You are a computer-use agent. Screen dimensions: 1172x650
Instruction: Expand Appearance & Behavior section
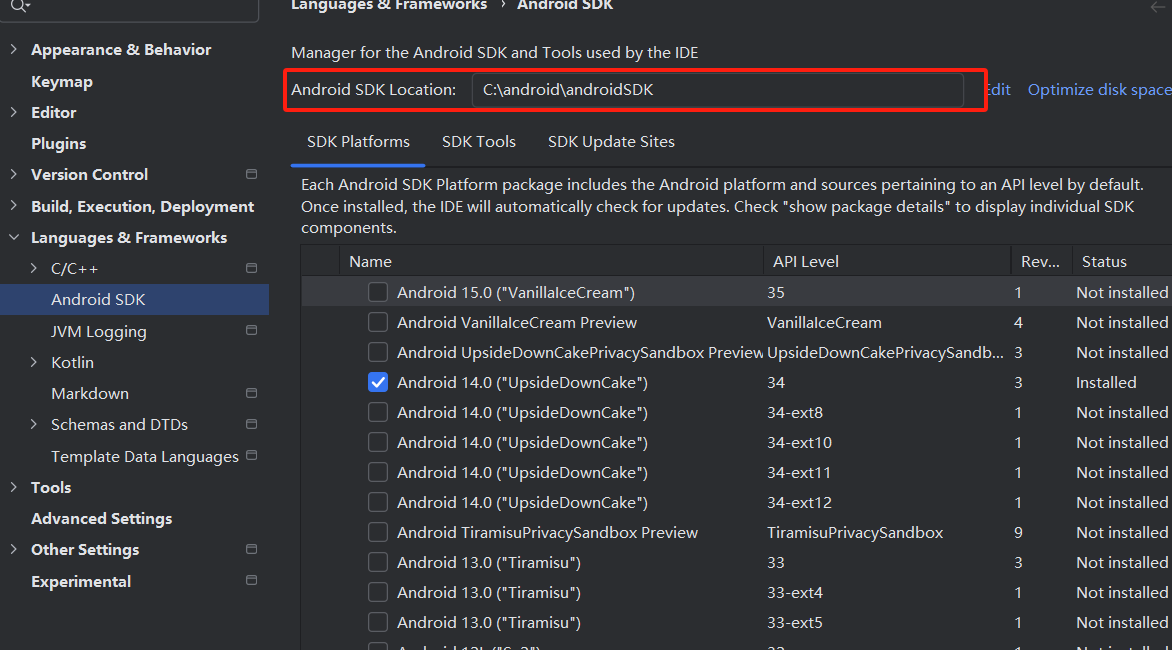[x=13, y=49]
